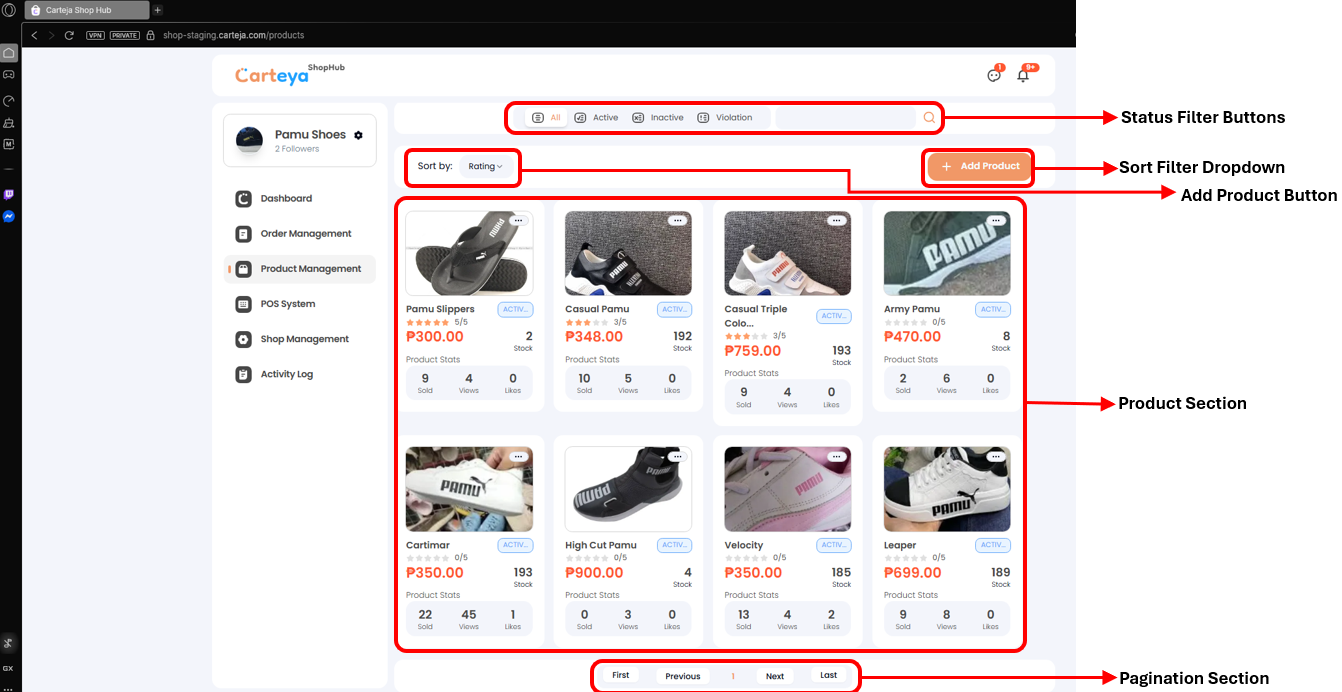Show only Violation status products

727,117
